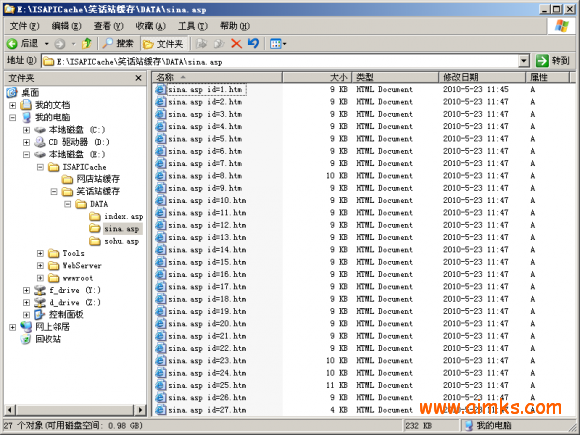
Task: Expand the WebServer folder node
Action: click(40, 266)
